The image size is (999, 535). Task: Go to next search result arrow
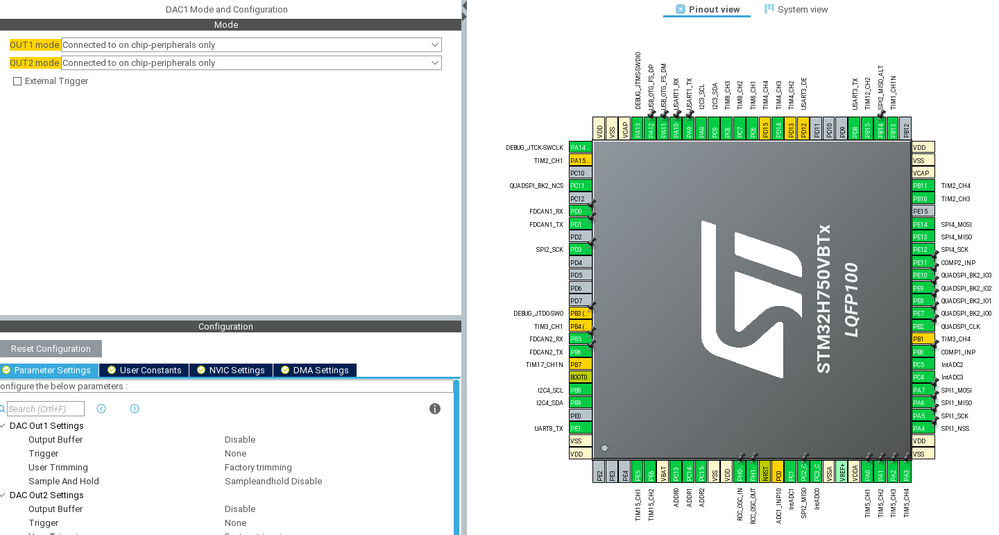click(x=134, y=409)
